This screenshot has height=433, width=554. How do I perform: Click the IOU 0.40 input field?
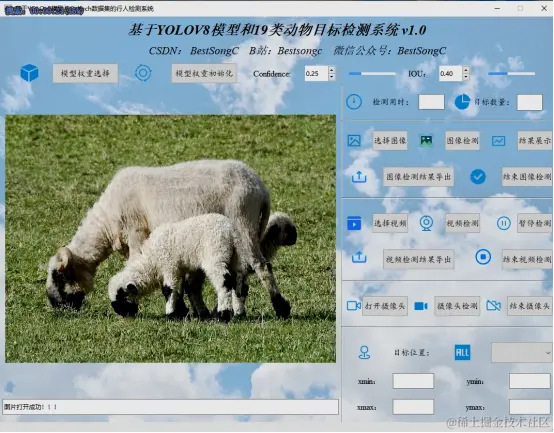[450, 73]
